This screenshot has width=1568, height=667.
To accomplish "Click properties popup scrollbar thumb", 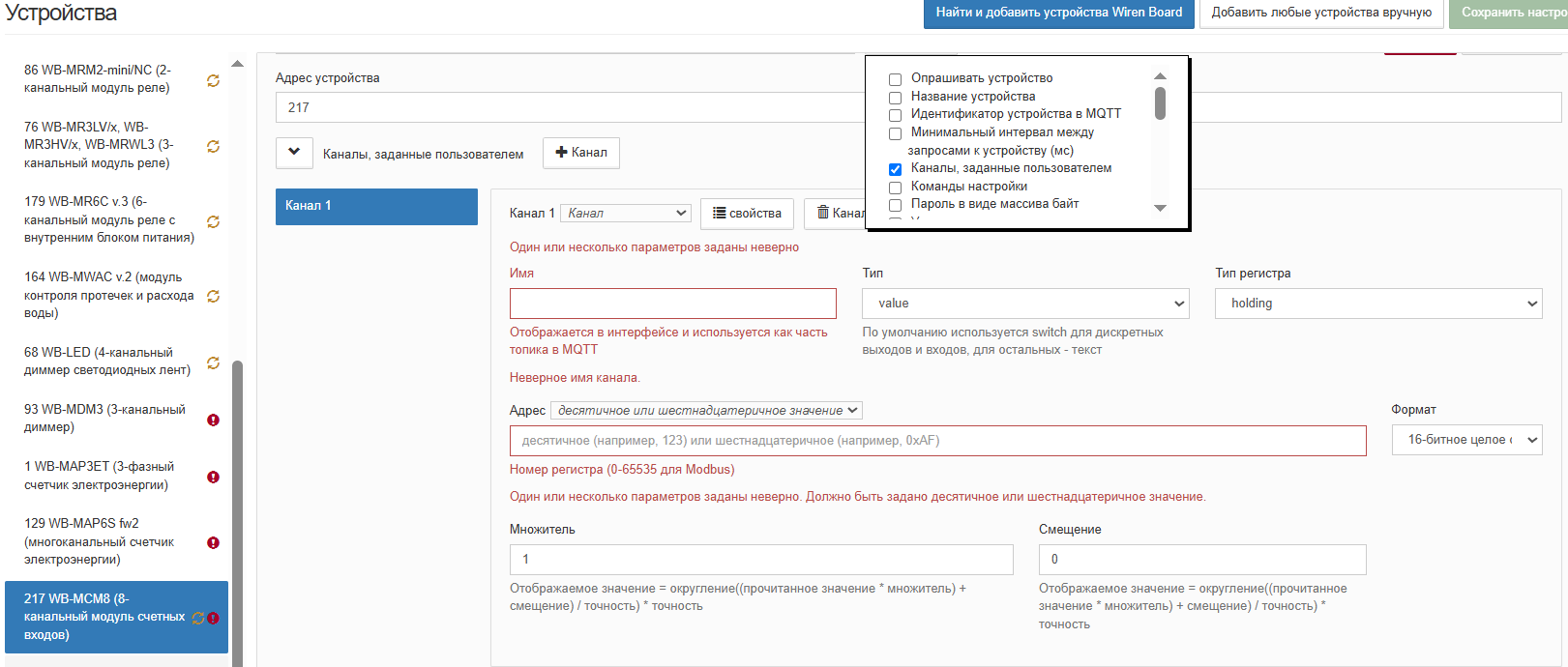I will 1160,103.
